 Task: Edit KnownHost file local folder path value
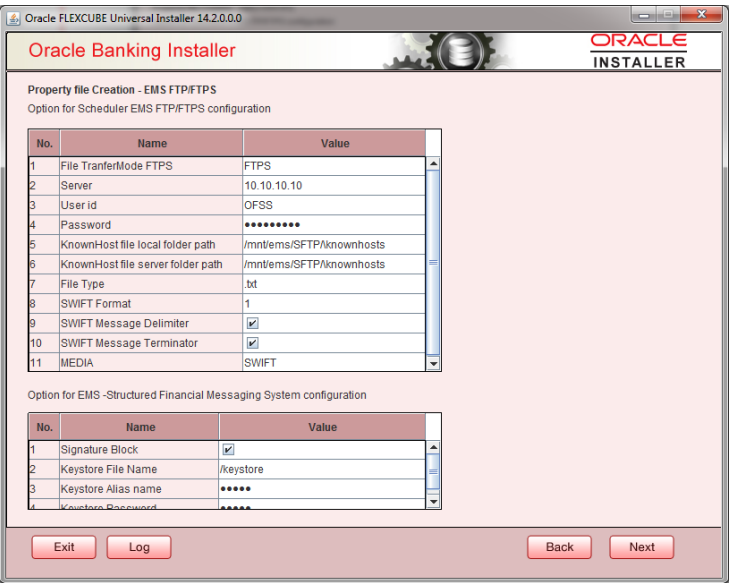(334, 245)
